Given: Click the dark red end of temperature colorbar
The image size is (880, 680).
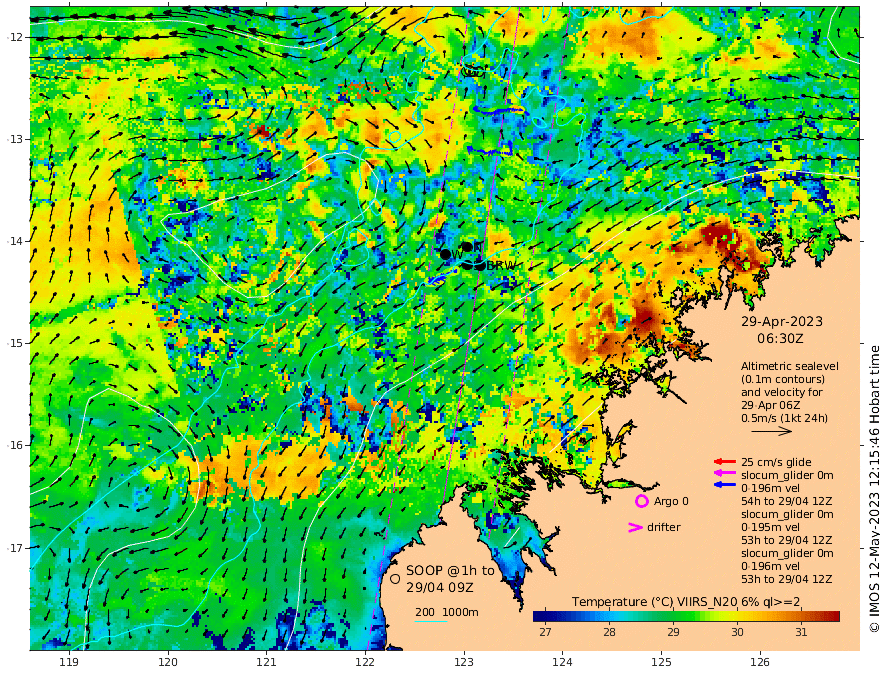Looking at the screenshot, I should (832, 617).
